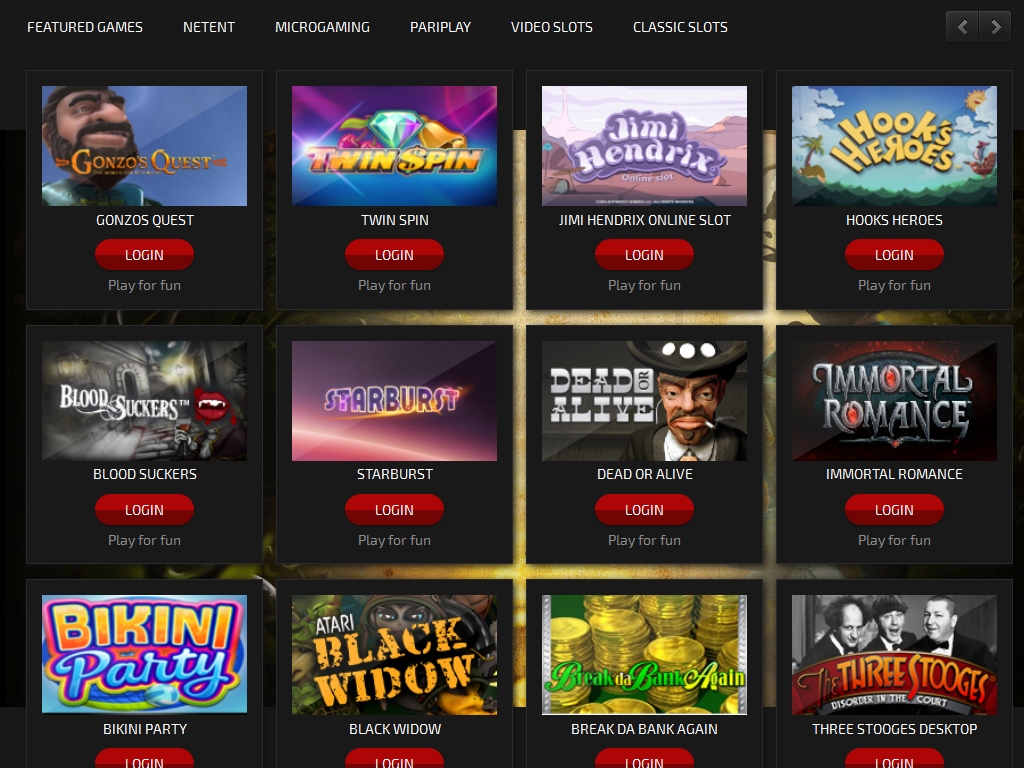Click the left arrow carousel button
Viewport: 1024px width, 768px height.
pyautogui.click(x=963, y=27)
